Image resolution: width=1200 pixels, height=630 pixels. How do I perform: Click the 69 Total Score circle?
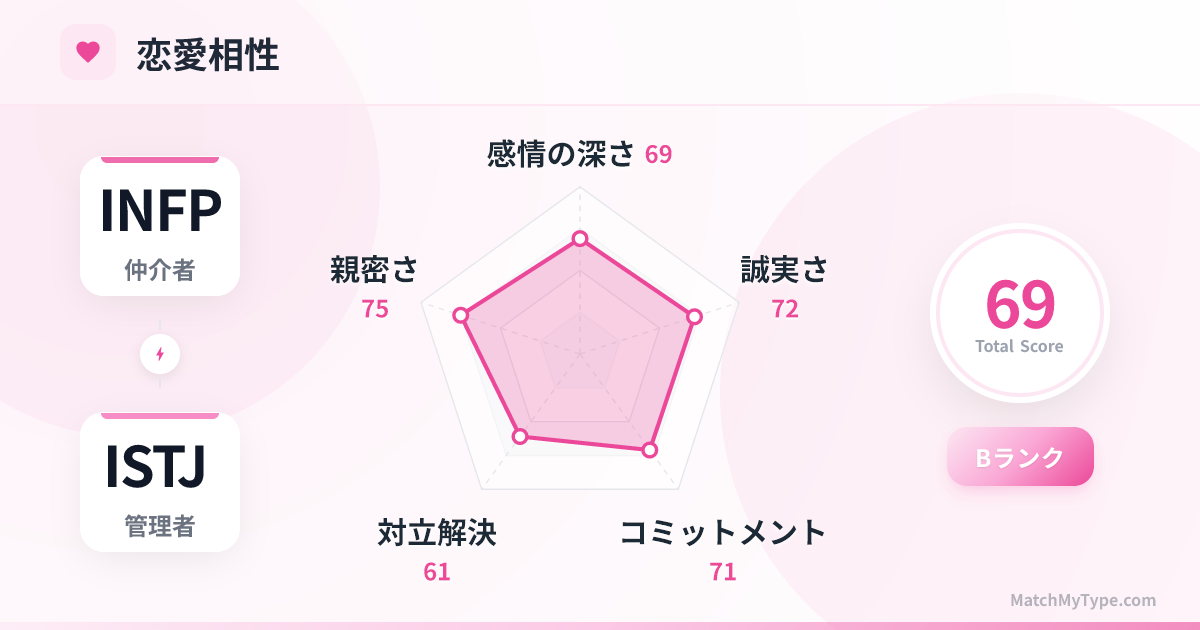[x=1020, y=313]
